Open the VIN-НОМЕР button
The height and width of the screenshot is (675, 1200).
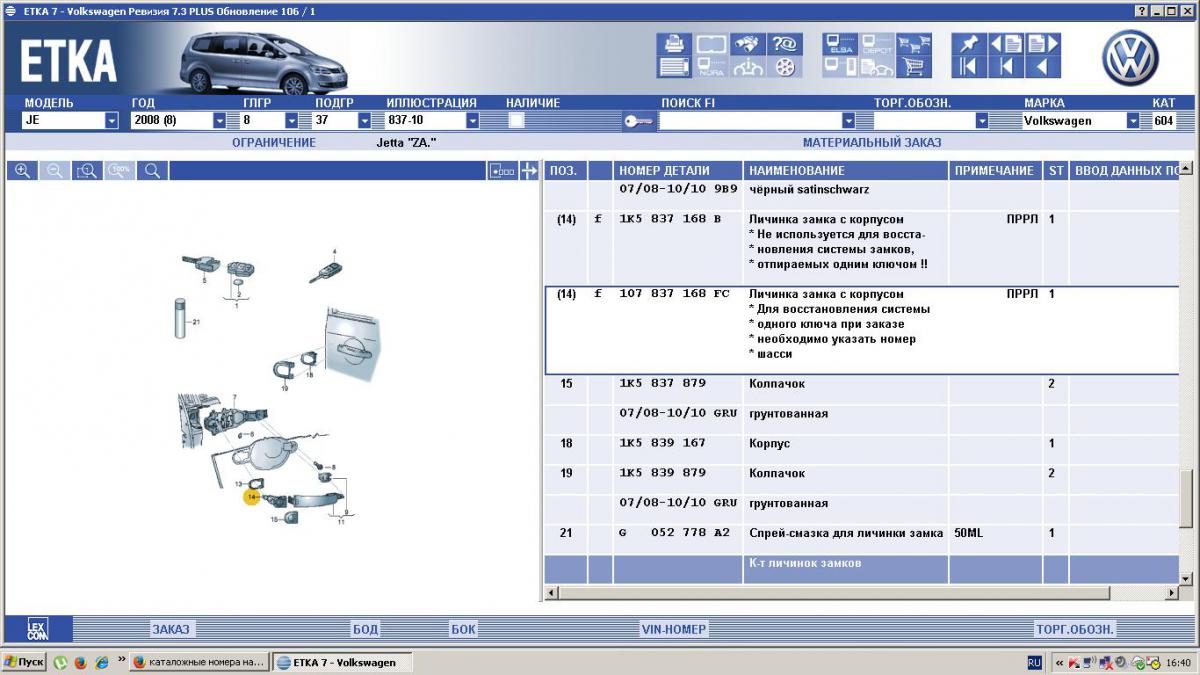(674, 629)
